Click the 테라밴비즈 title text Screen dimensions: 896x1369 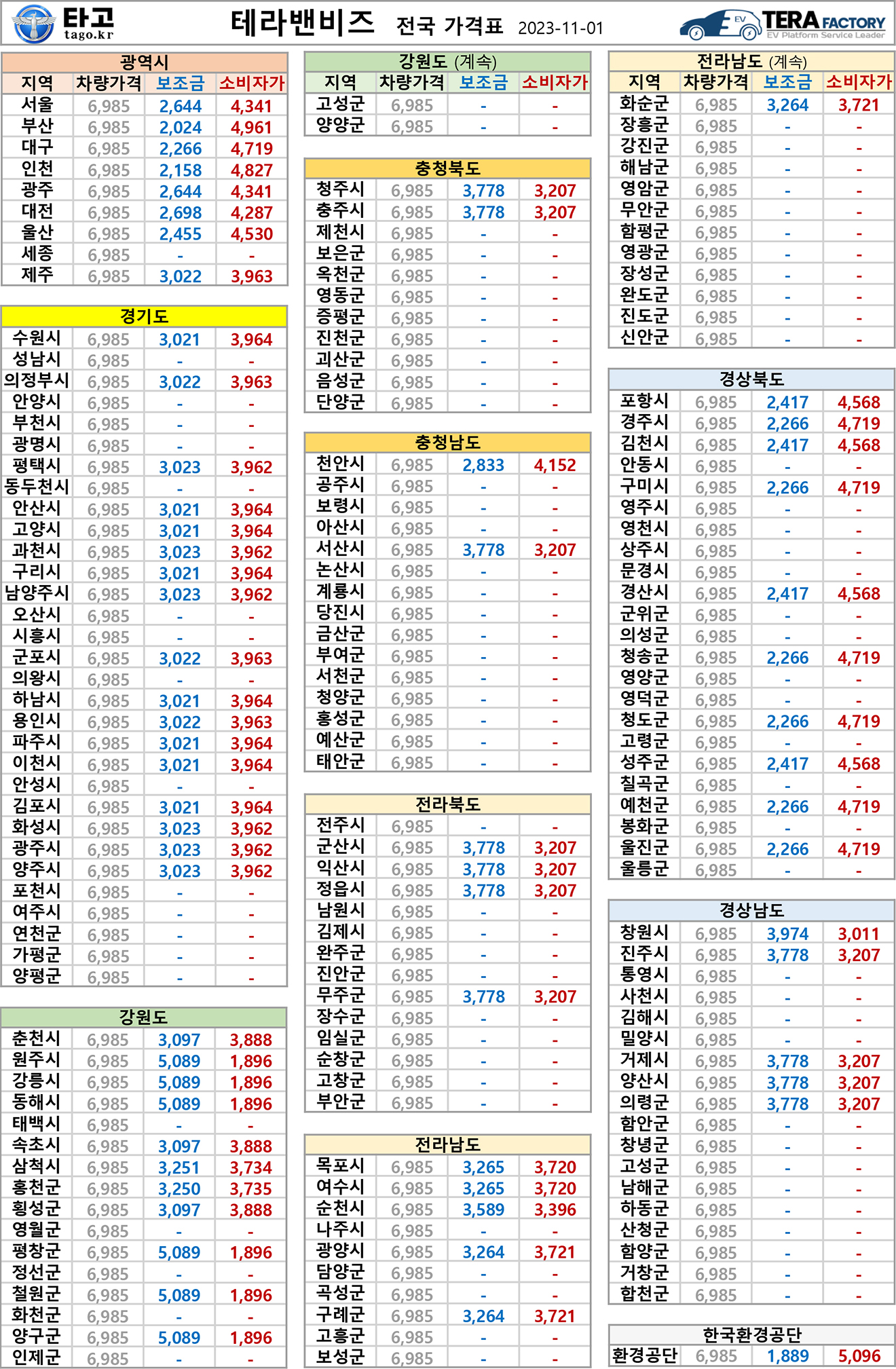click(303, 23)
